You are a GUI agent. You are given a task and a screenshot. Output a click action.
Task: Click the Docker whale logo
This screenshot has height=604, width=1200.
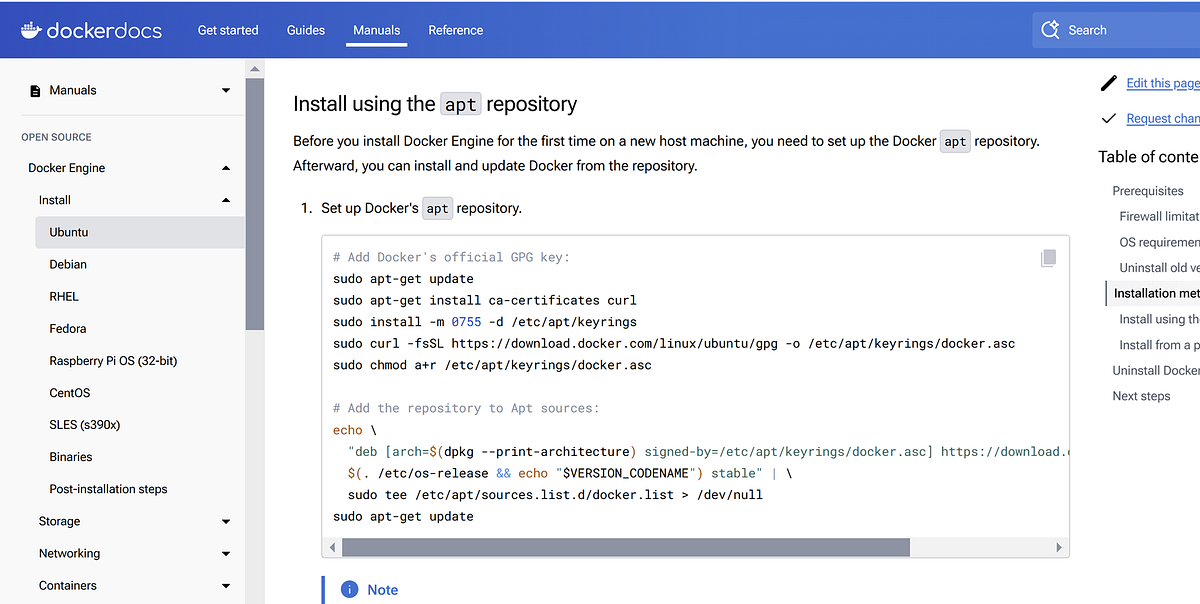pyautogui.click(x=29, y=29)
